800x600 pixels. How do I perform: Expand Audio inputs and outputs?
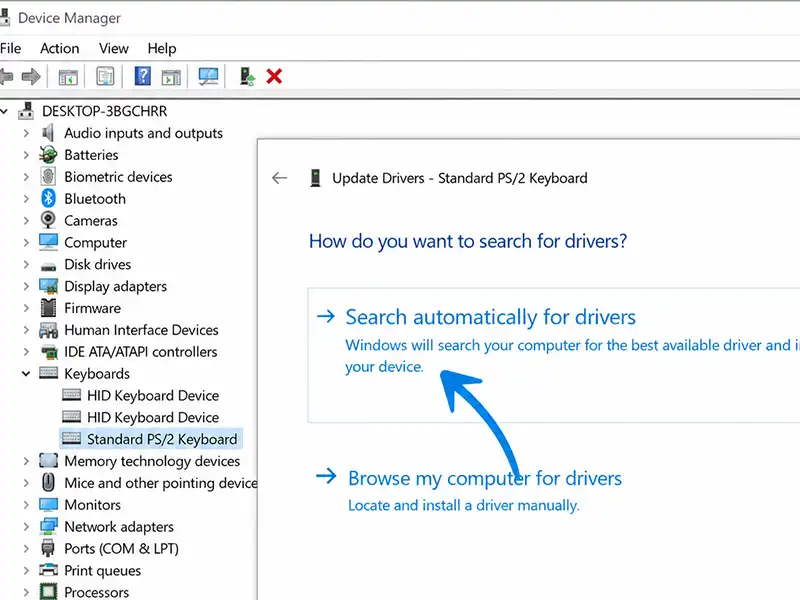click(x=26, y=133)
